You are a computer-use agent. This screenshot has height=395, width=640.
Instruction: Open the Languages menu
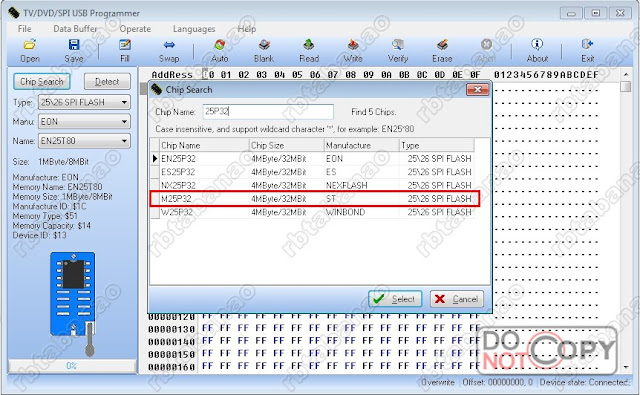pos(194,29)
